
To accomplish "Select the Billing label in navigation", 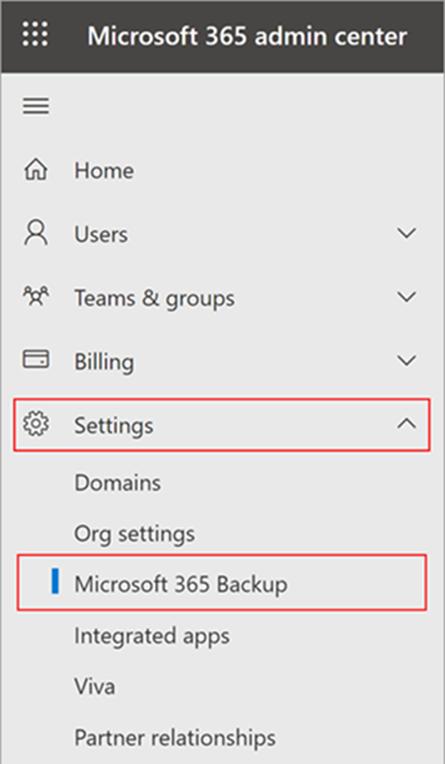I will [104, 362].
